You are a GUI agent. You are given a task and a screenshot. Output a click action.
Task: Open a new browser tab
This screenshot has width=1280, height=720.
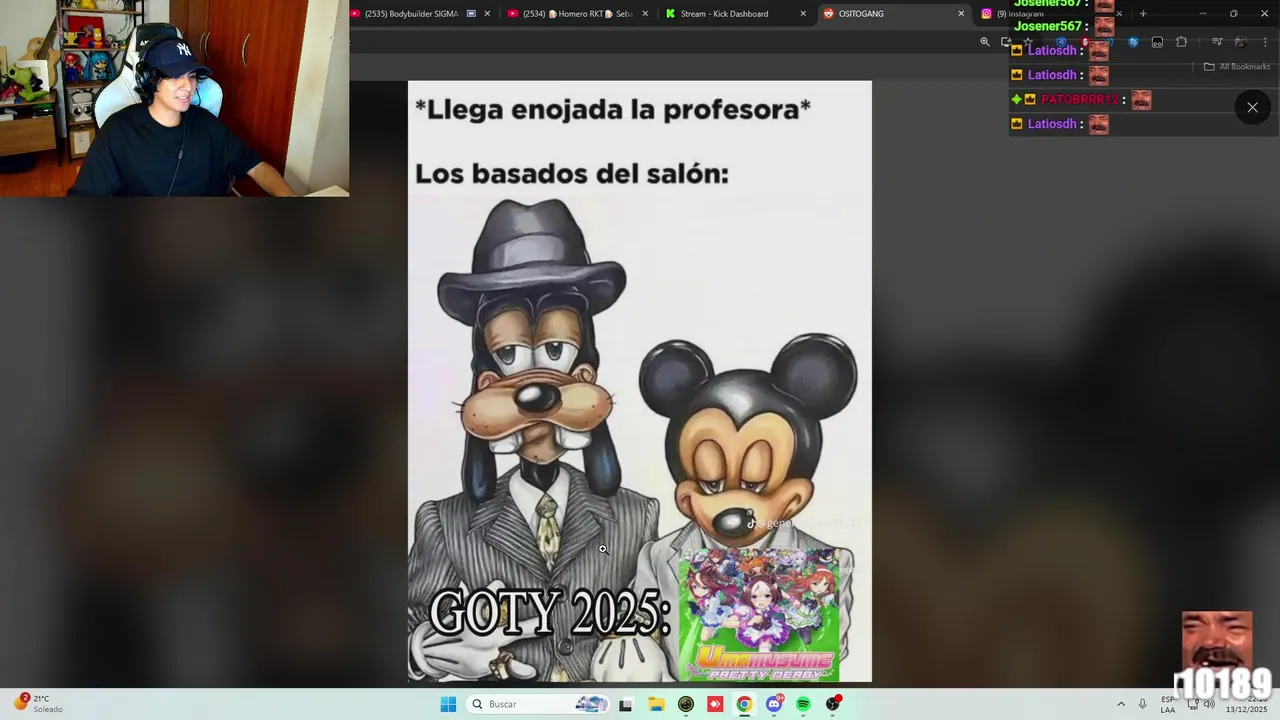(1143, 14)
